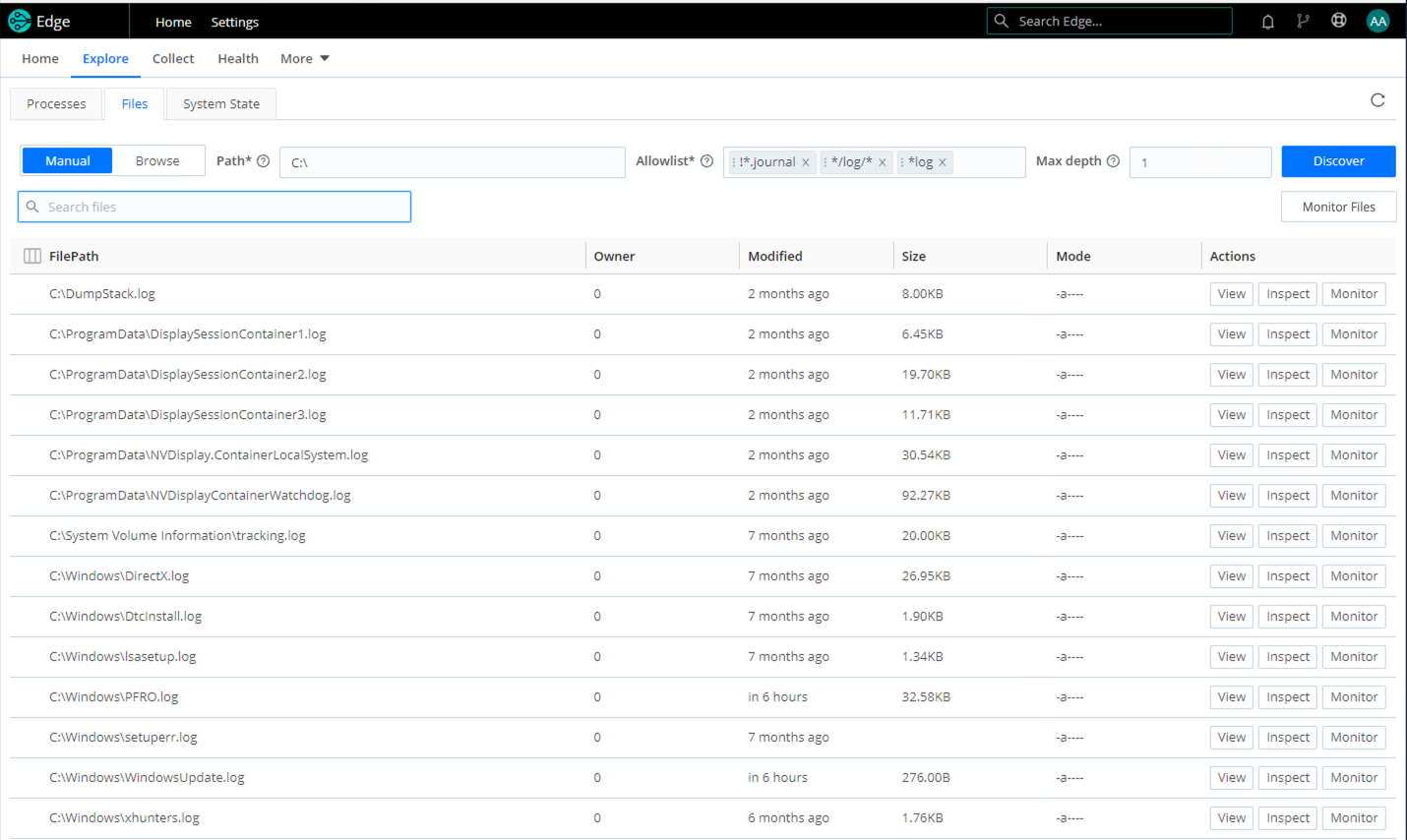Open the Processes tab
The width and height of the screenshot is (1407, 840).
click(56, 104)
